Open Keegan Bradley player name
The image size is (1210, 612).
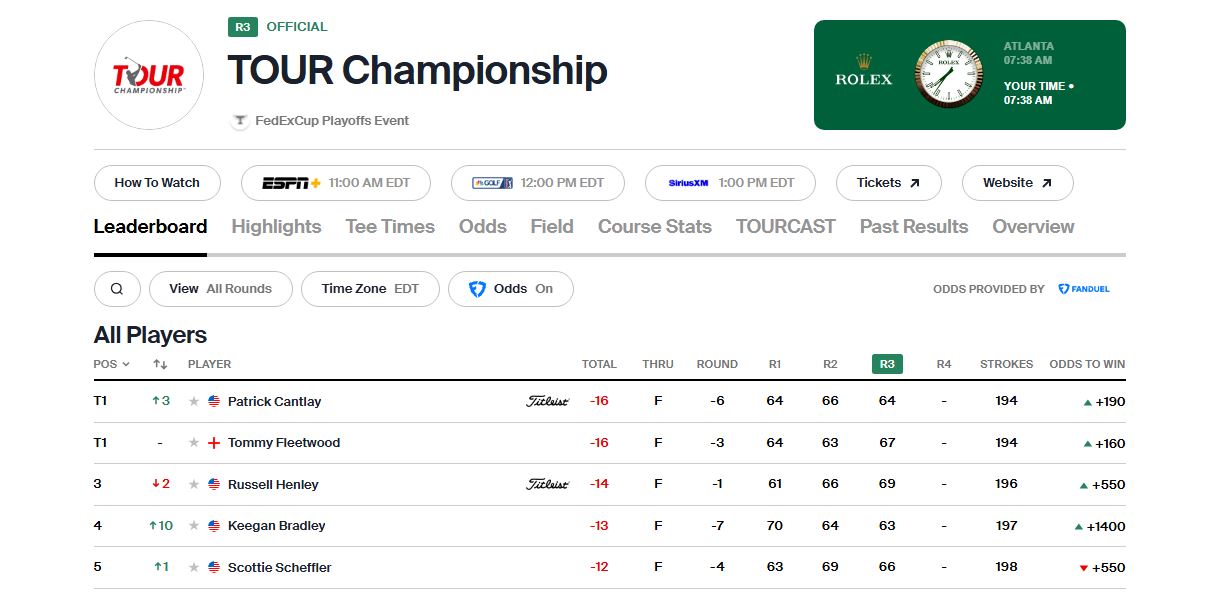[x=277, y=526]
